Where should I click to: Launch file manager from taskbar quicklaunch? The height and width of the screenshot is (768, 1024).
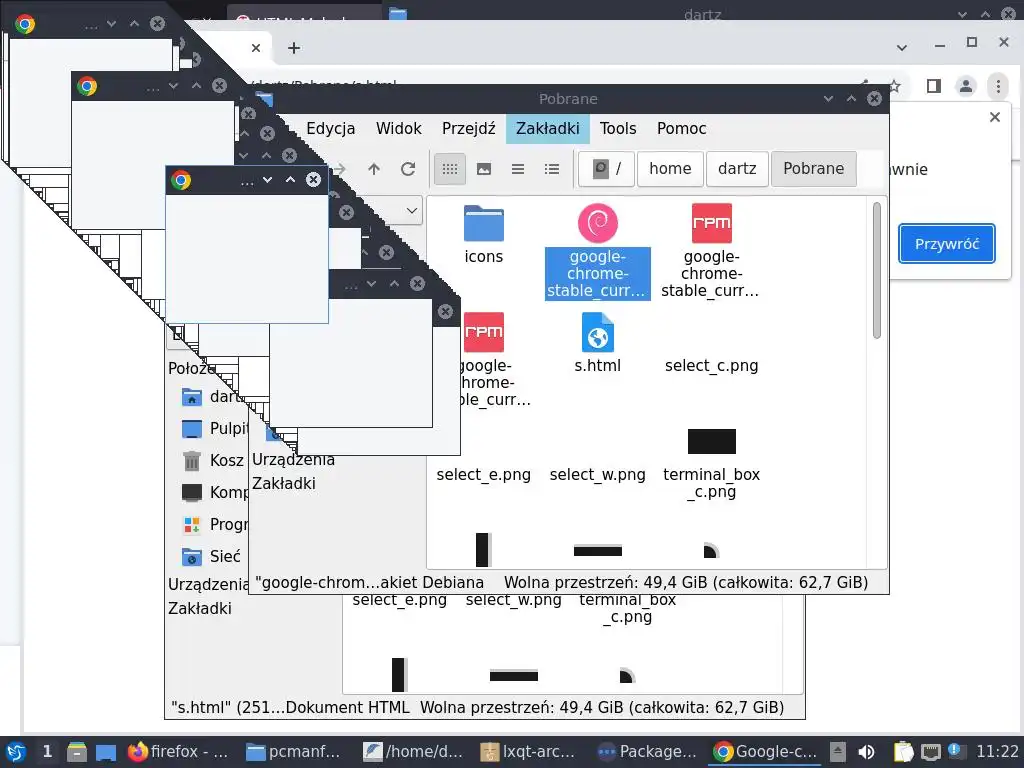(x=76, y=752)
